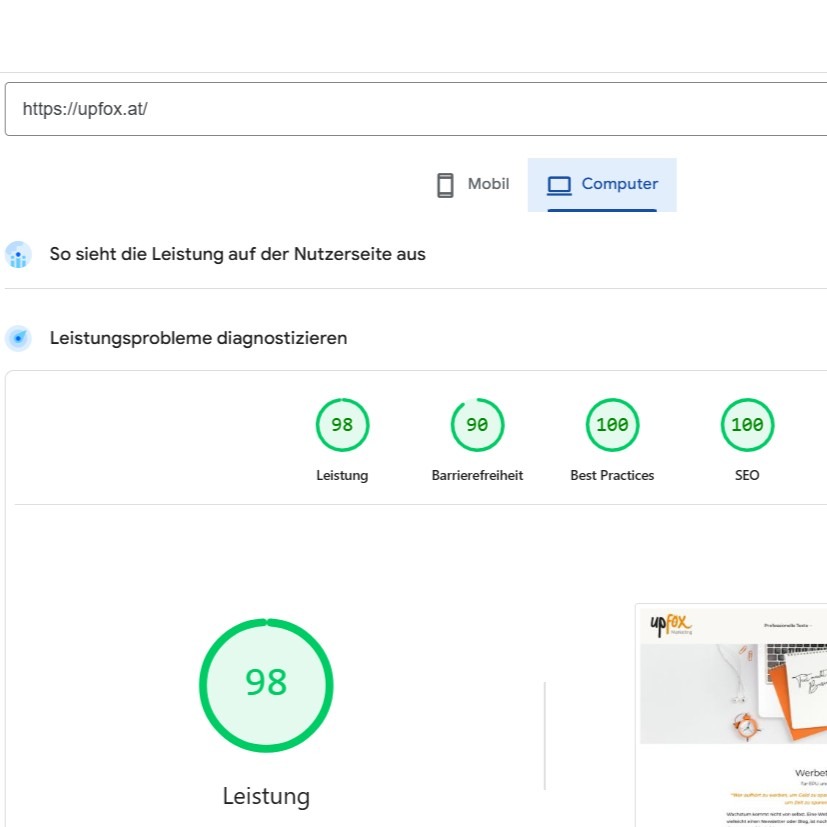Viewport: 827px width, 827px height.
Task: Click the upfox logo in the page screenshot
Action: pos(670,624)
